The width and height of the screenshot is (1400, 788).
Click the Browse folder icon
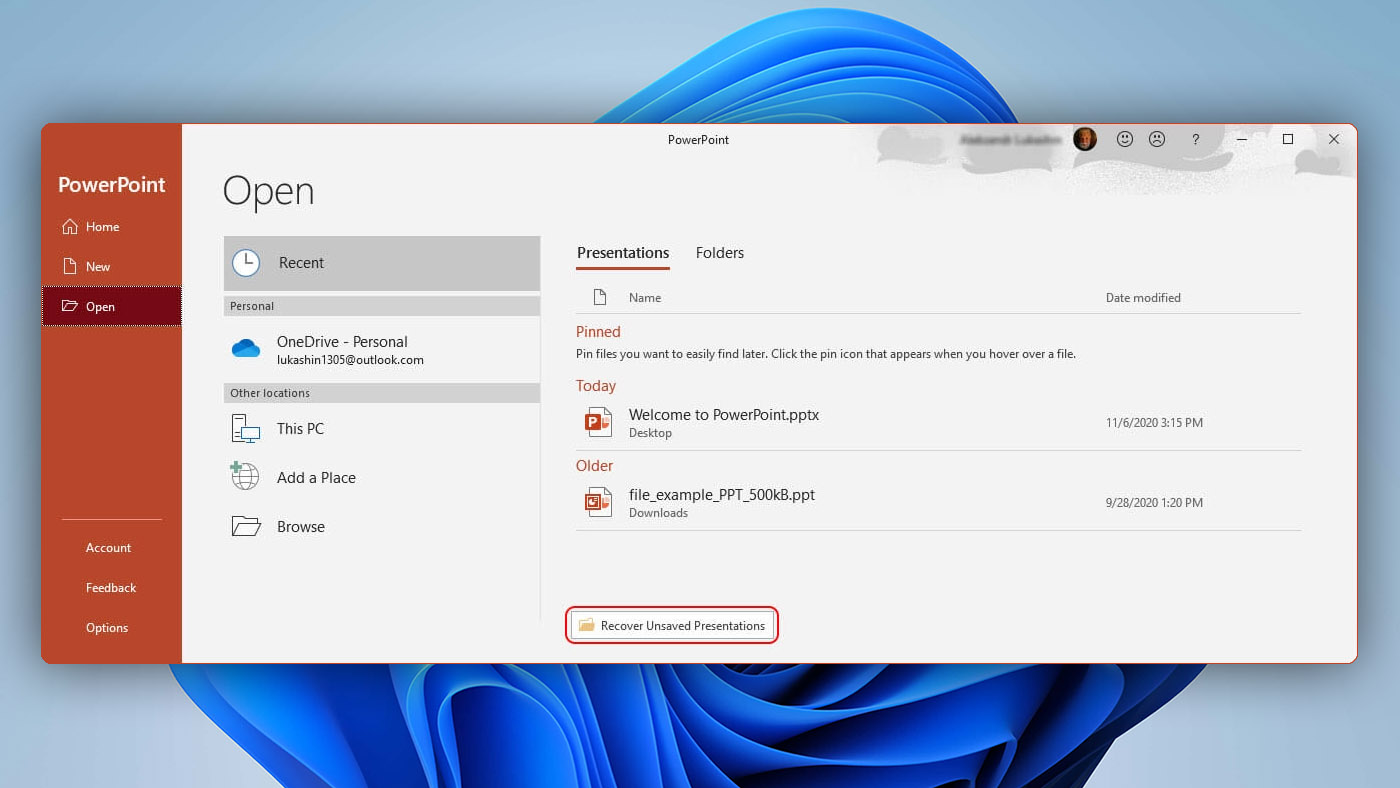[246, 526]
